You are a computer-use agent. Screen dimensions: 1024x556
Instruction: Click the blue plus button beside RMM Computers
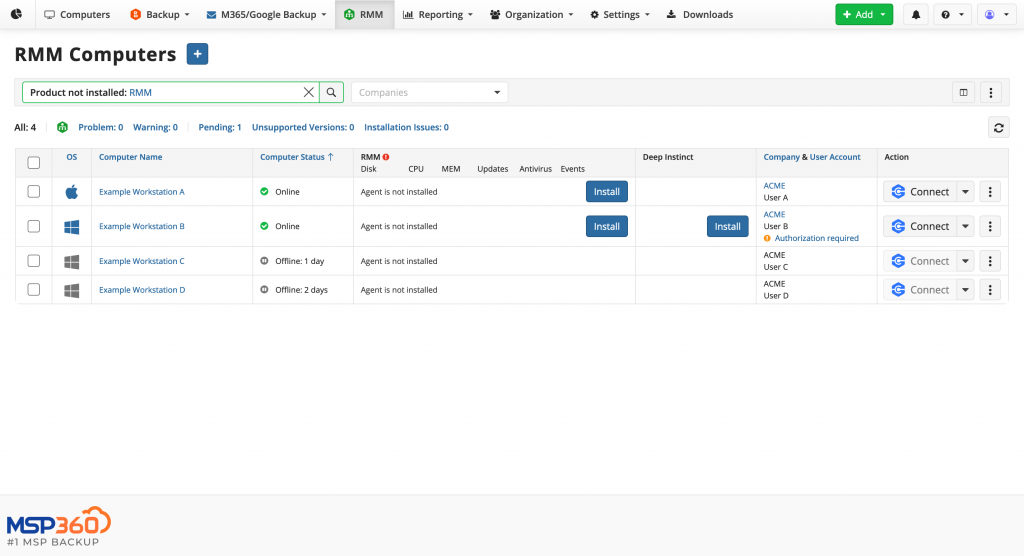pyautogui.click(x=197, y=55)
